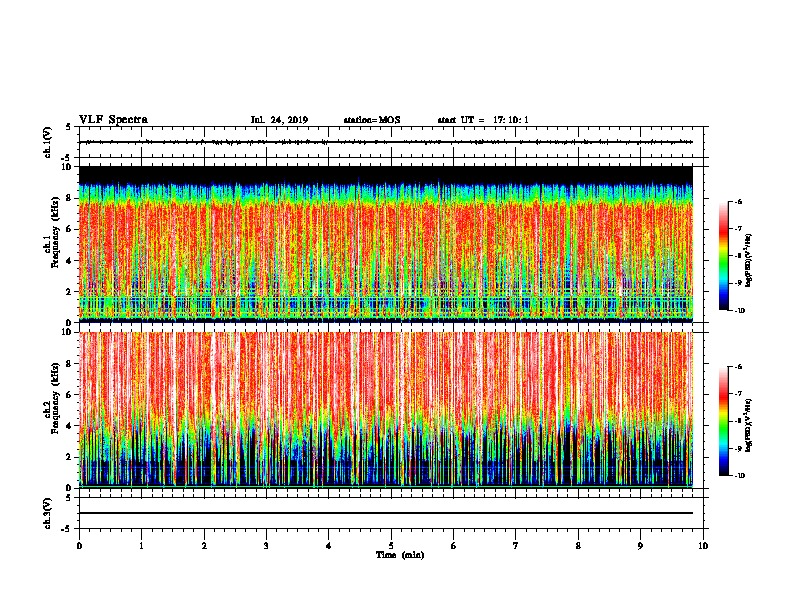
Task: Click time axis tick label "7"
Action: click(516, 546)
